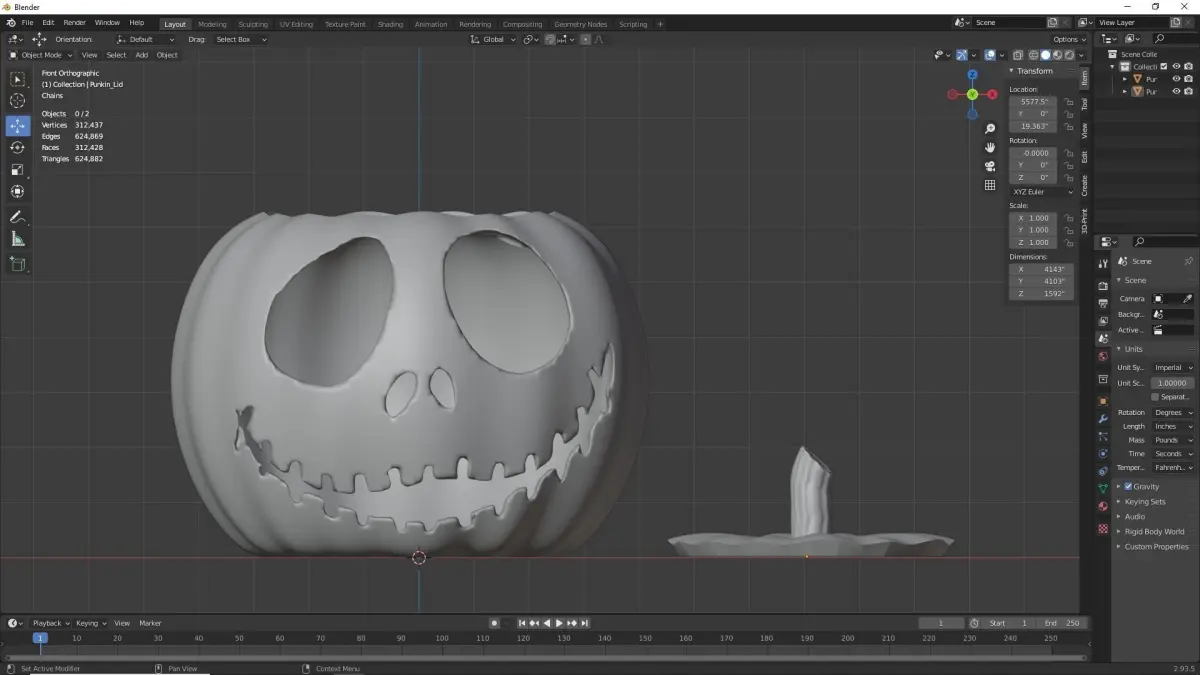Open the Modifier properties wrench icon
Viewport: 1200px width, 675px height.
tap(1103, 419)
